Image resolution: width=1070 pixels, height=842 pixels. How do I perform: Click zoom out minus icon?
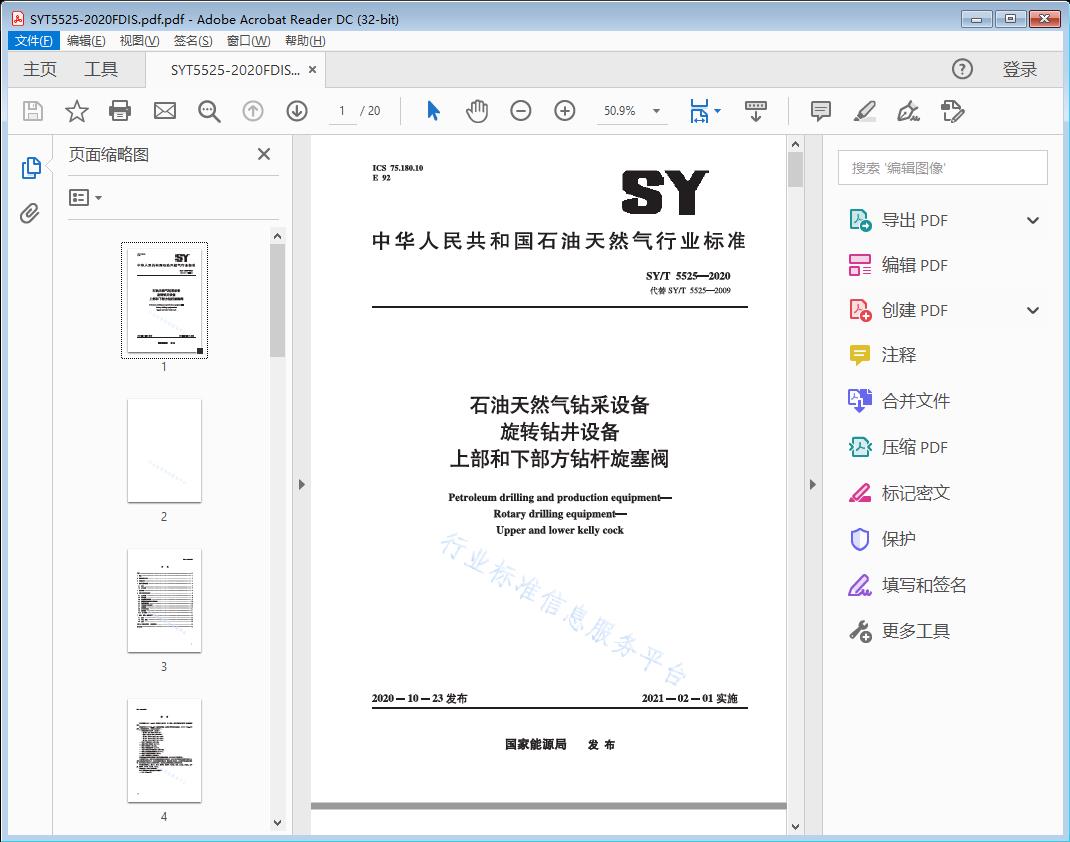point(521,111)
